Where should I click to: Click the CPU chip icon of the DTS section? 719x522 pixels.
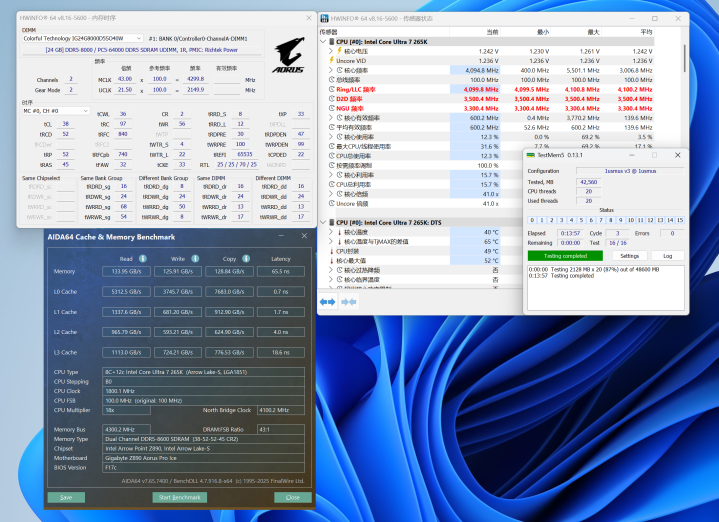coord(332,222)
